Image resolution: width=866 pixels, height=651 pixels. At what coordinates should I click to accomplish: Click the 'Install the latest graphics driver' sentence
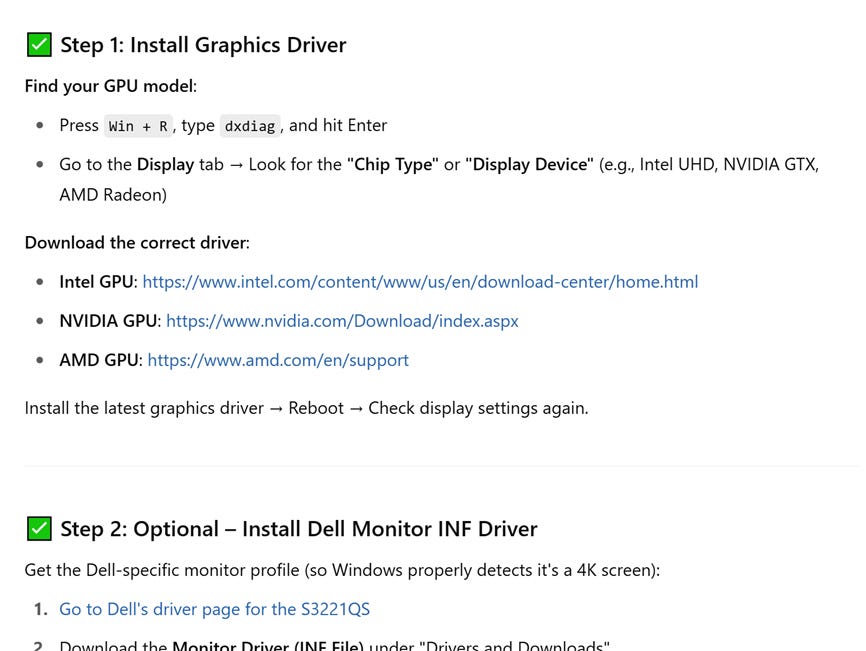pyautogui.click(x=307, y=409)
